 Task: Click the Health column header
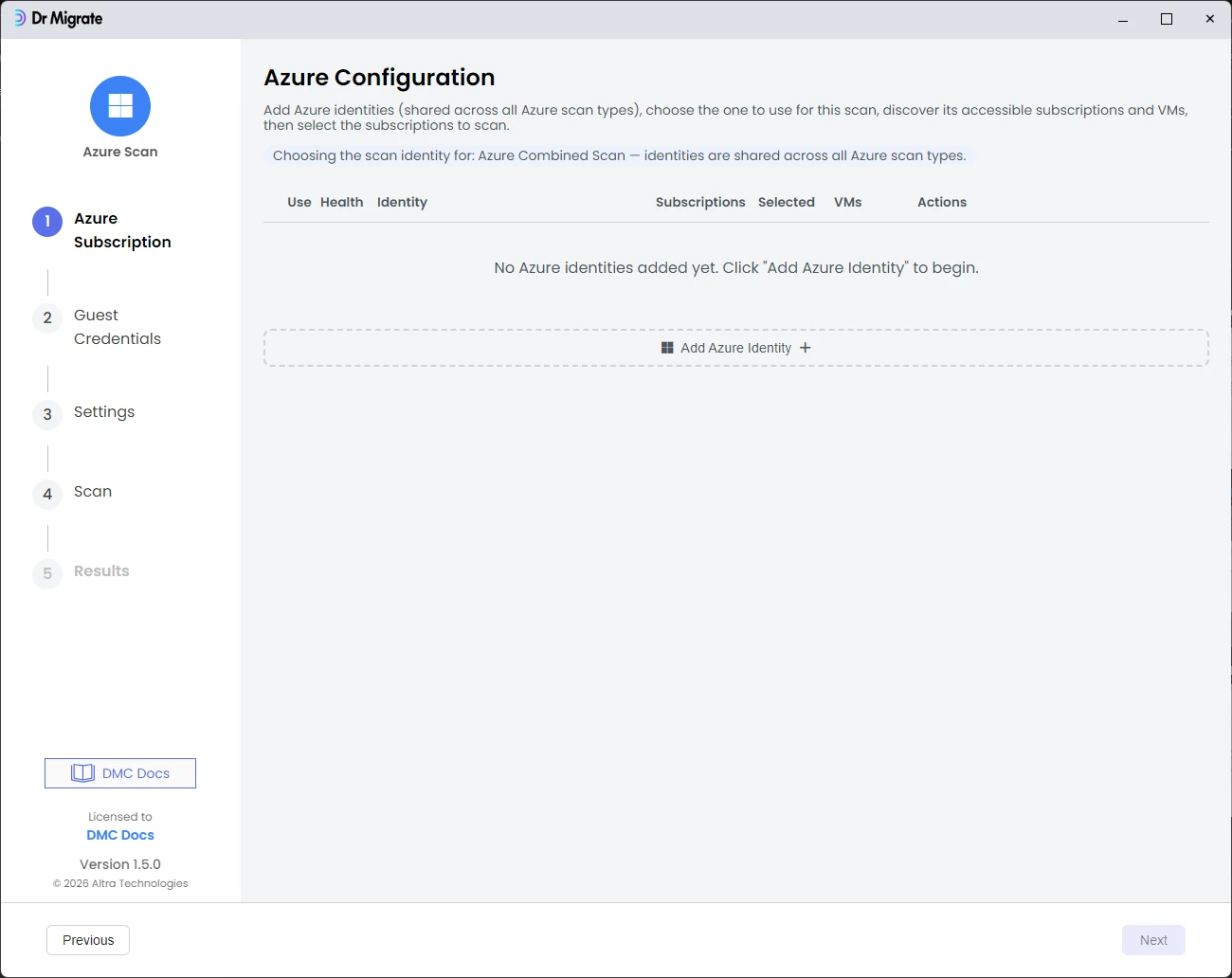342,202
